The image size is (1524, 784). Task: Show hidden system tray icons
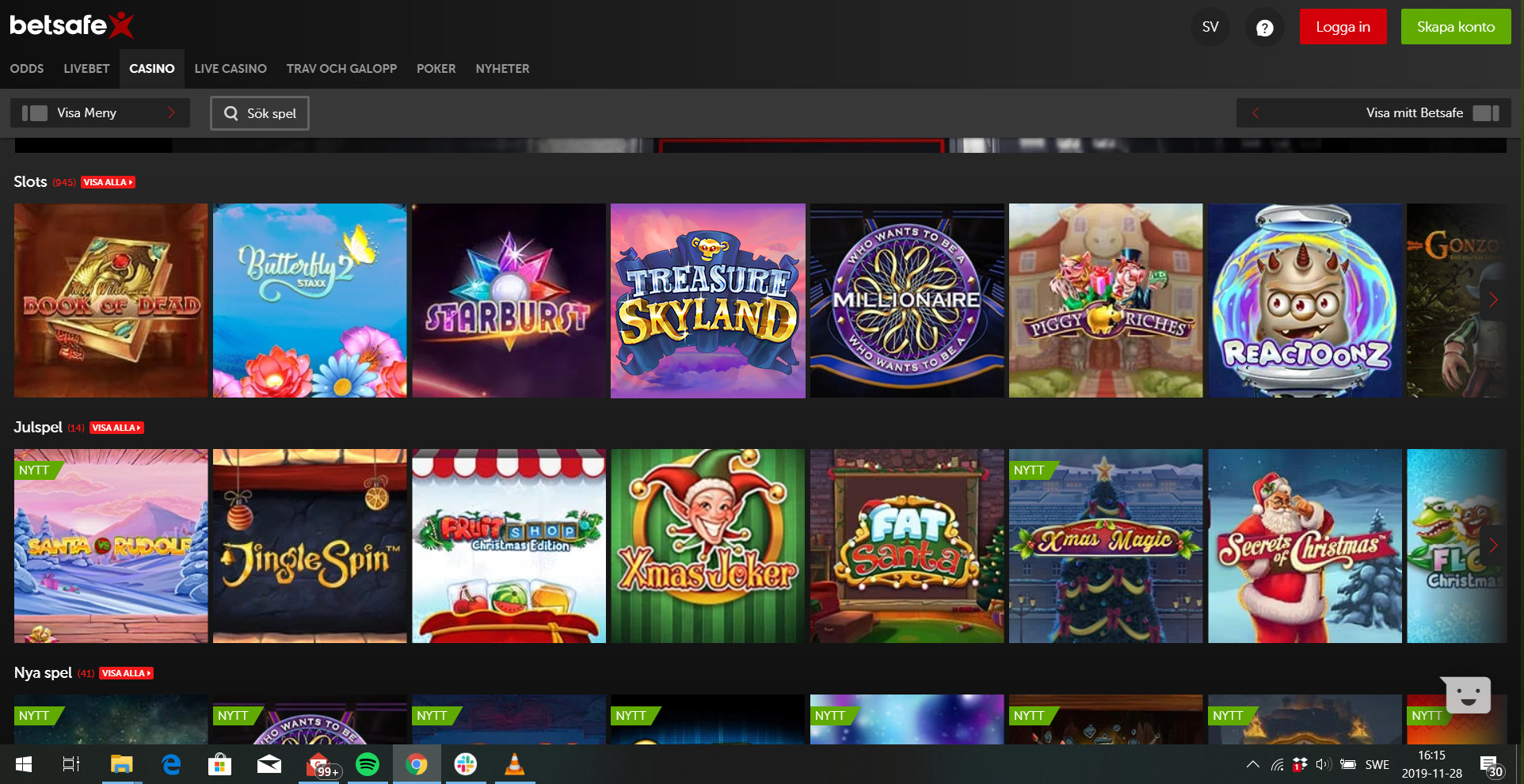point(1253,764)
